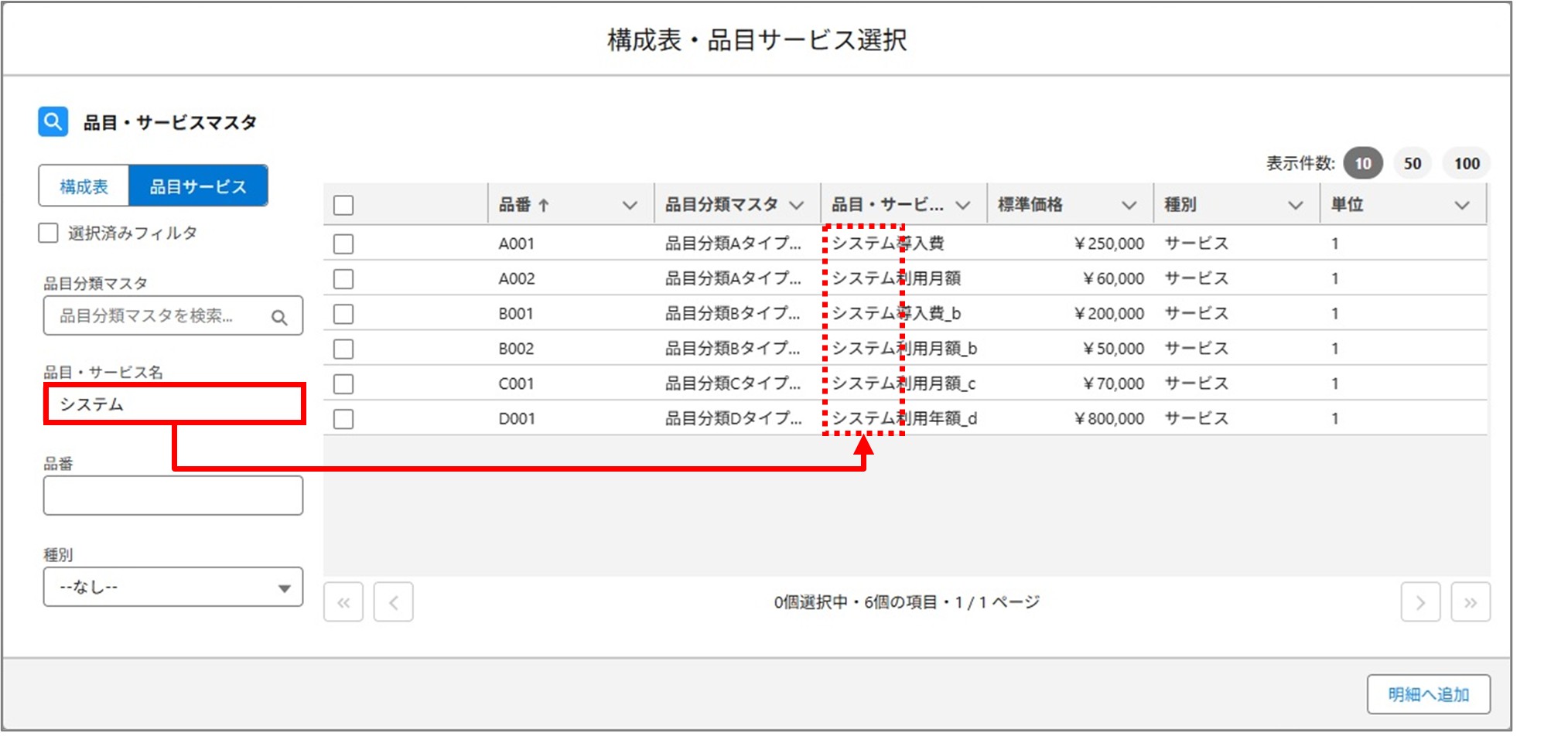Open the 種別 dropdown showing --なし--
The width and height of the screenshot is (1568, 736).
pyautogui.click(x=172, y=587)
